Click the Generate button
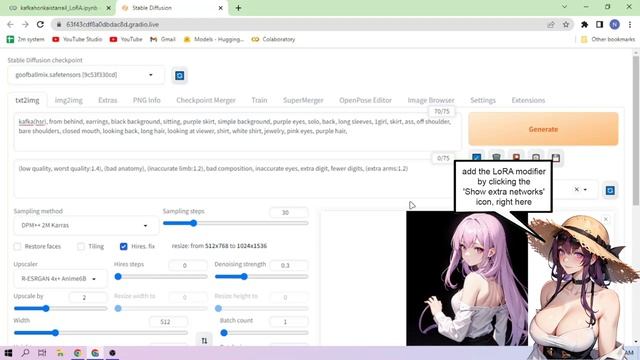Image resolution: width=640 pixels, height=360 pixels. click(543, 129)
